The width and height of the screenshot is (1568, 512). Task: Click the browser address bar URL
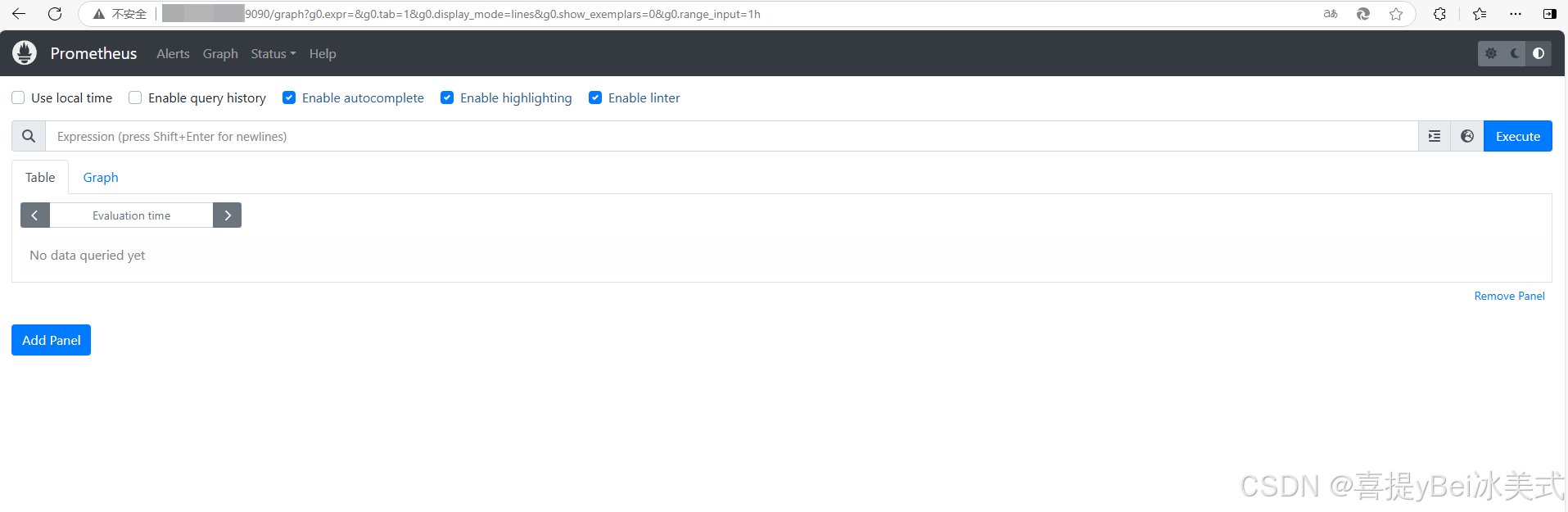(502, 14)
